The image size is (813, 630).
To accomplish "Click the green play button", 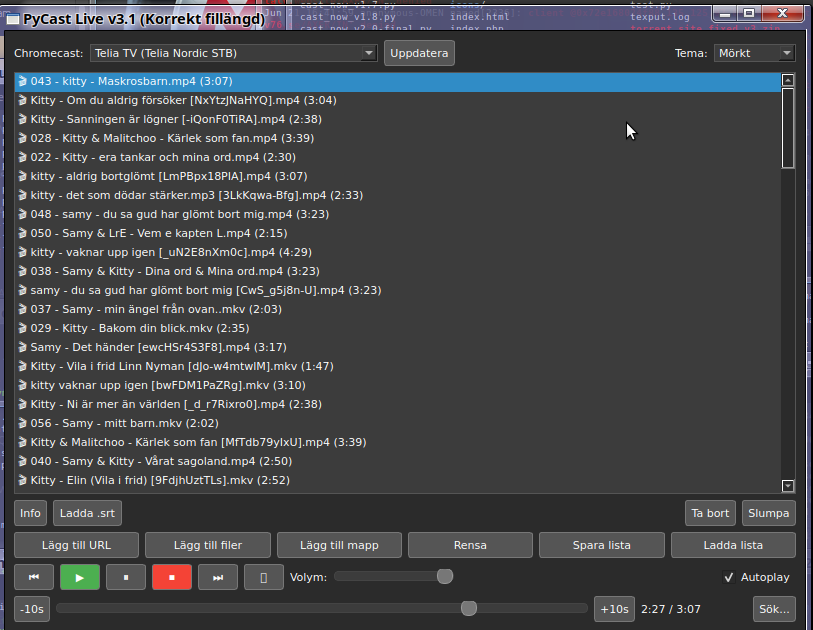I will pos(80,577).
